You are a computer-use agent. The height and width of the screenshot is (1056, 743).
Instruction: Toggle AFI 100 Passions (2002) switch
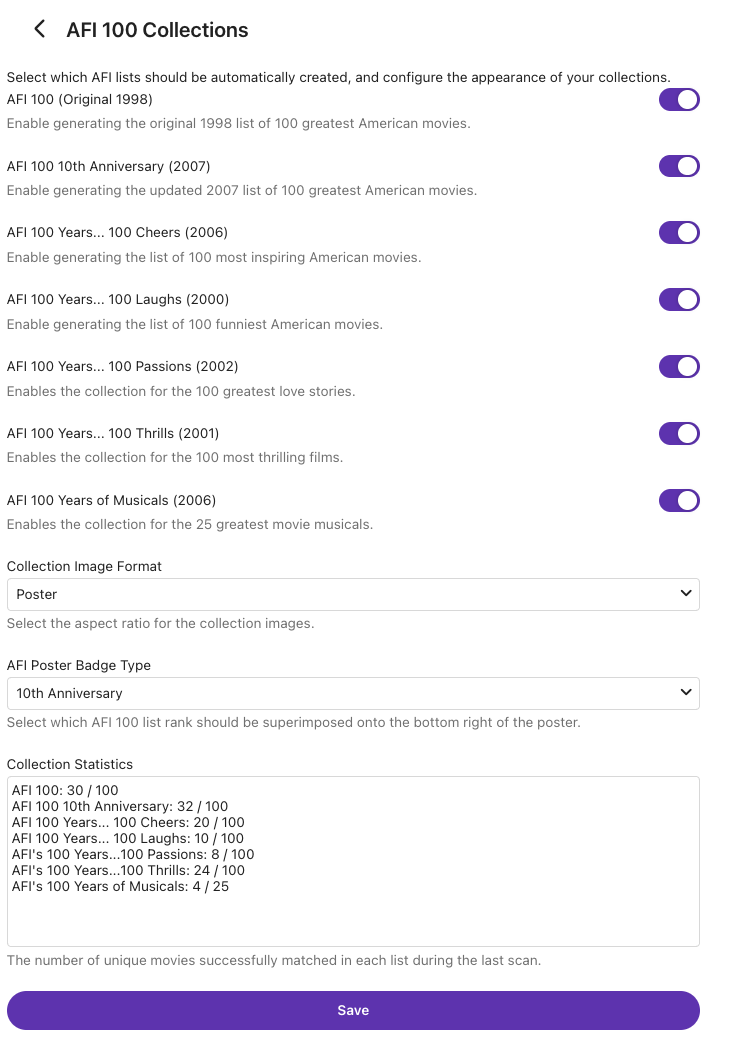click(679, 367)
